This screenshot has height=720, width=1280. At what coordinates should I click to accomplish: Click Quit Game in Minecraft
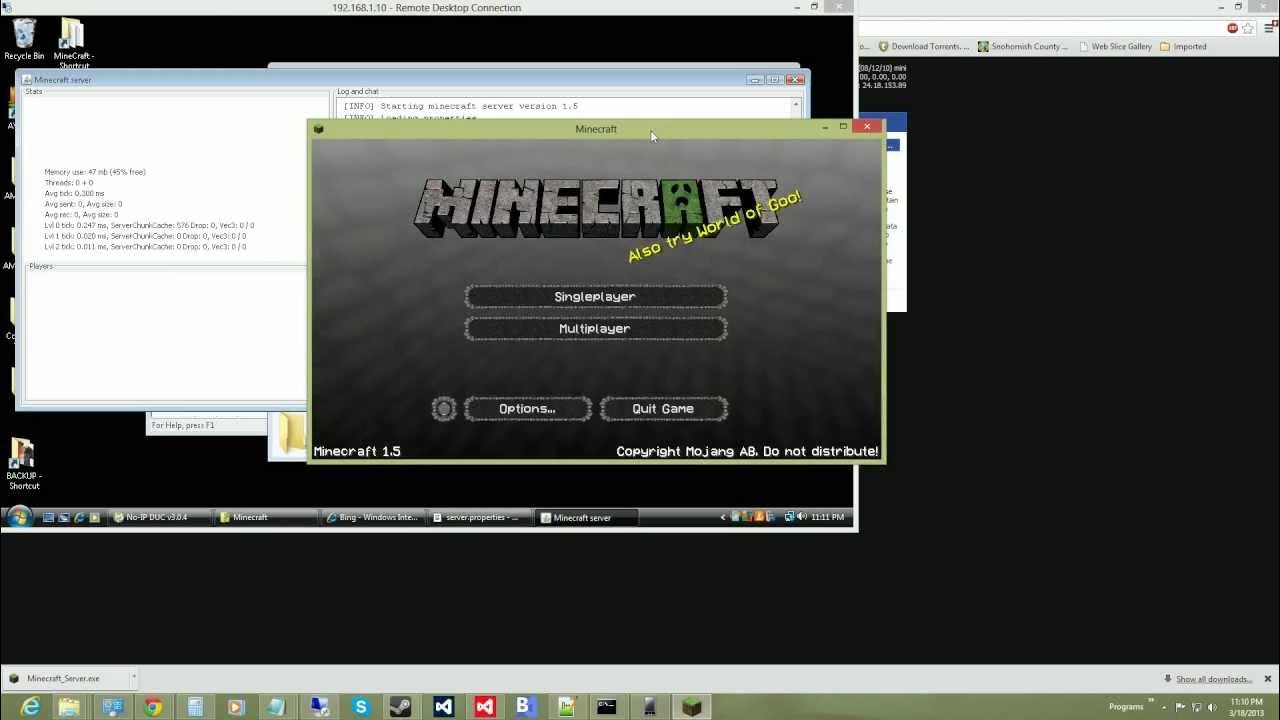pos(663,409)
